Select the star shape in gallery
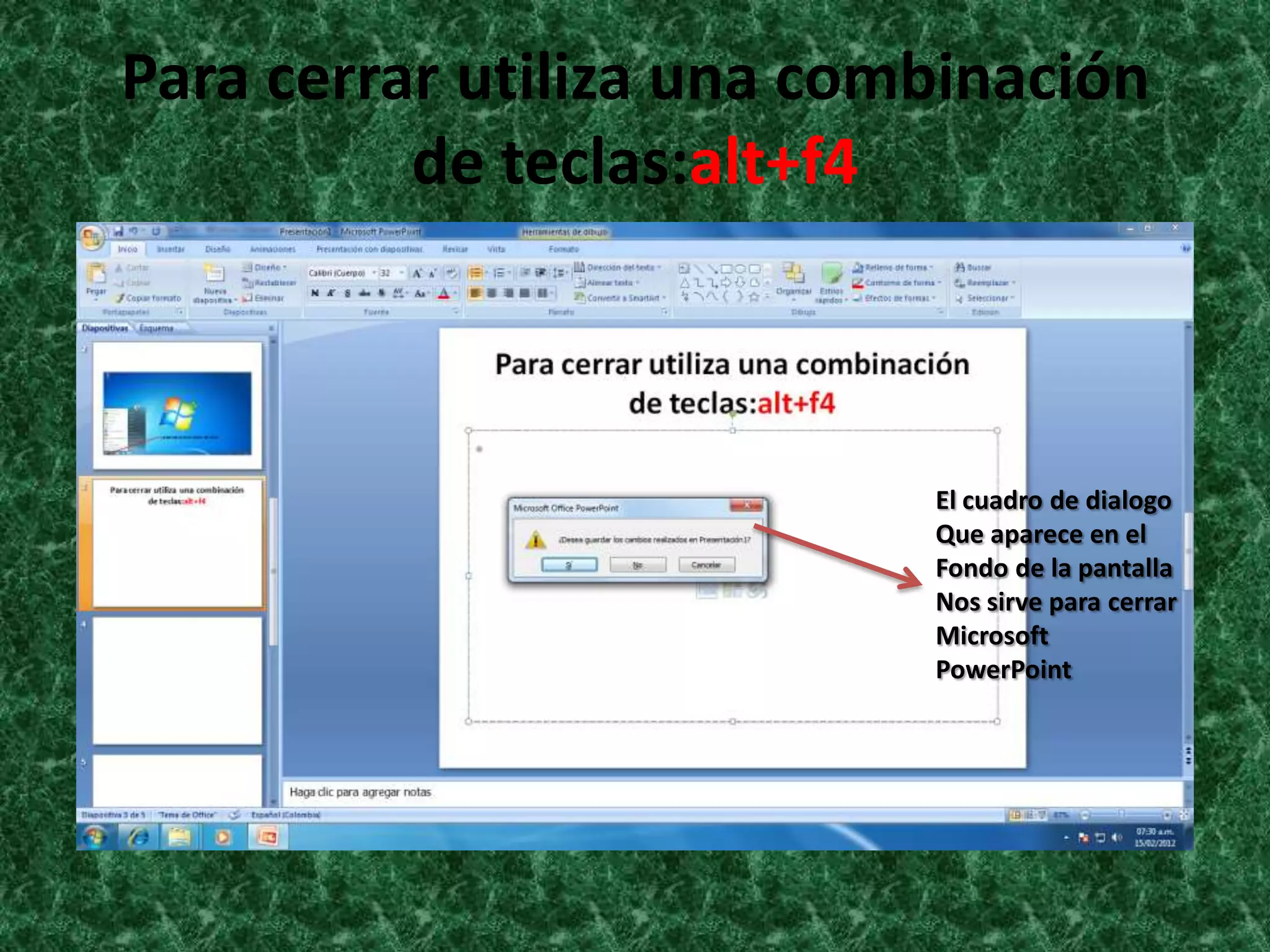Viewport: 1270px width, 952px height. (754, 297)
